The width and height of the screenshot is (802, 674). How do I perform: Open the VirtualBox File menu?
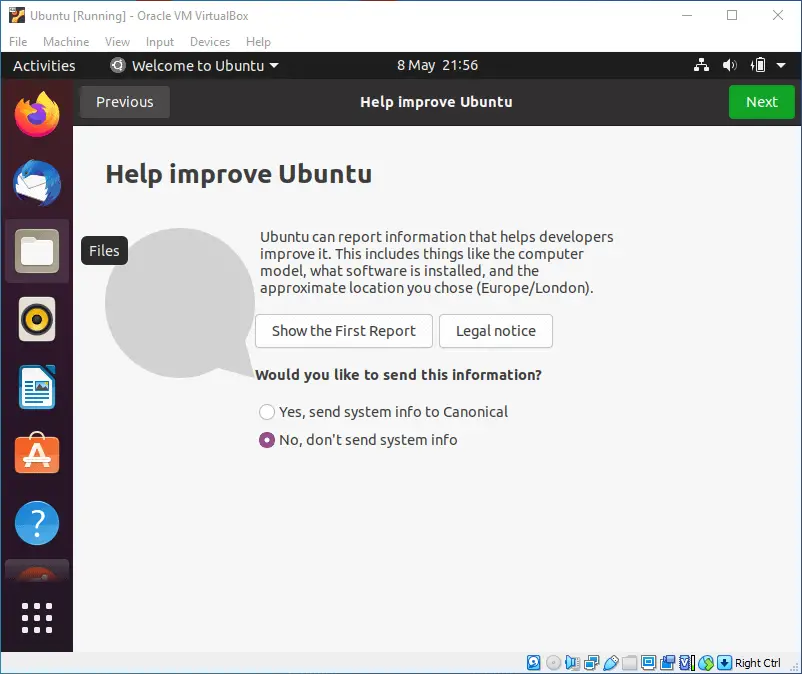[x=18, y=41]
